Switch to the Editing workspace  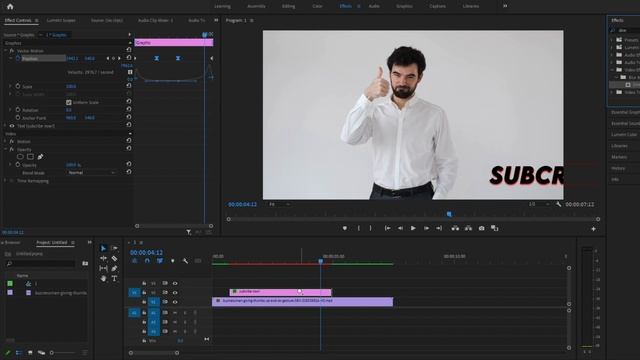tap(289, 6)
